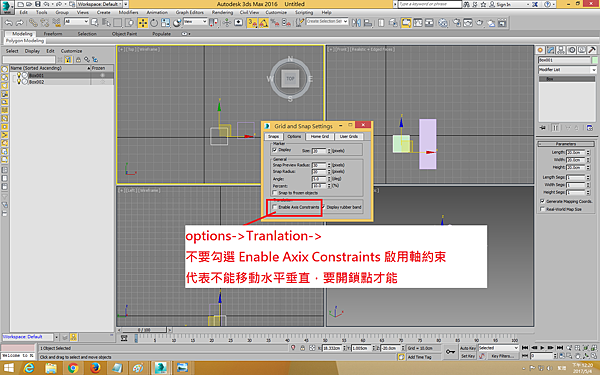
Task: Toggle the Spinner Snap button
Action: pyautogui.click(x=286, y=23)
